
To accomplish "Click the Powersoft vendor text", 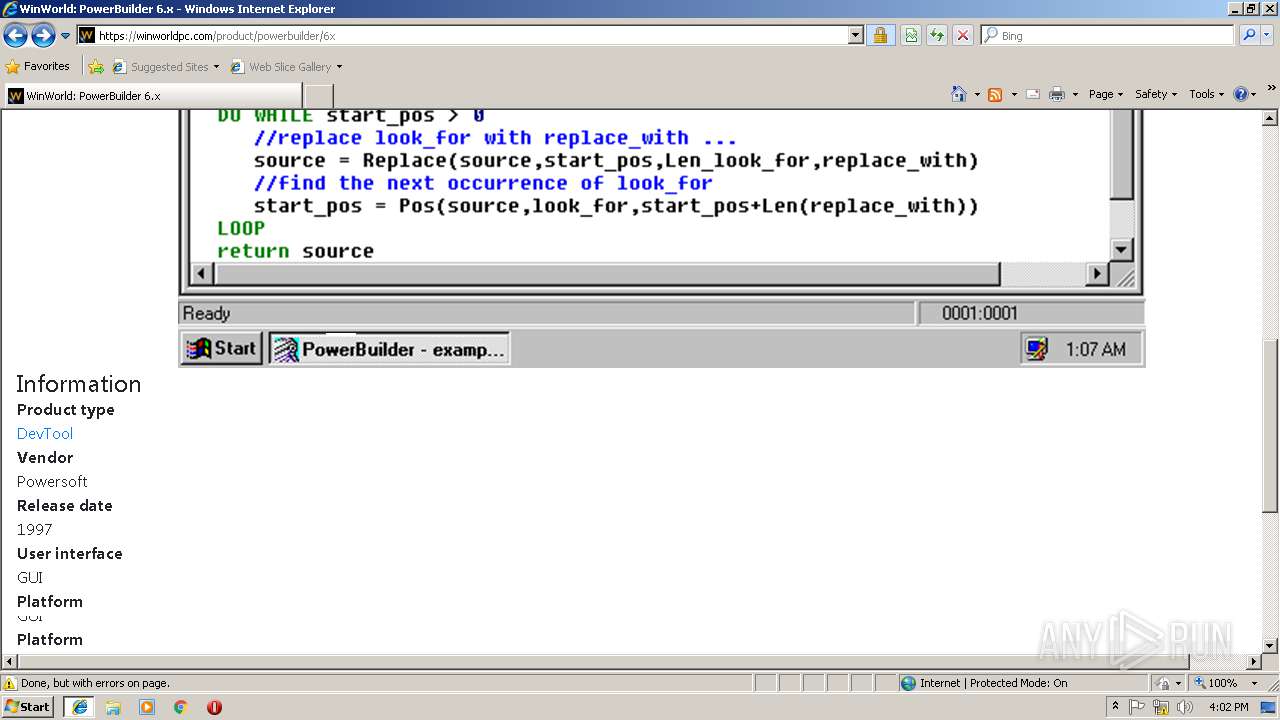I will coord(52,481).
